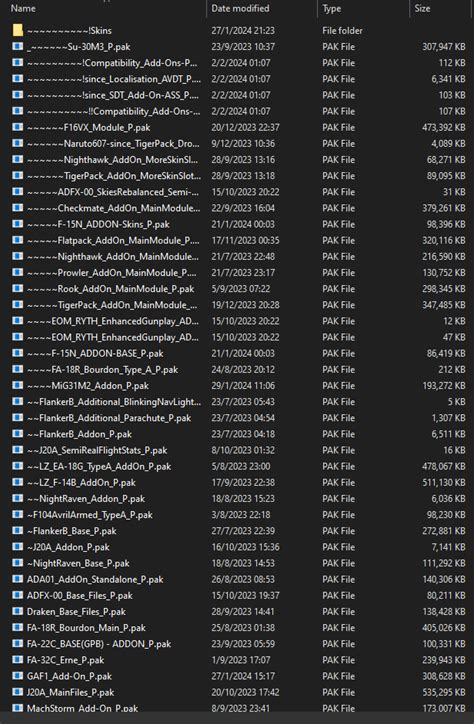Click the Prowler_AddOn_MainModule file icon
Screen dimensions: 474x724
click(x=18, y=272)
